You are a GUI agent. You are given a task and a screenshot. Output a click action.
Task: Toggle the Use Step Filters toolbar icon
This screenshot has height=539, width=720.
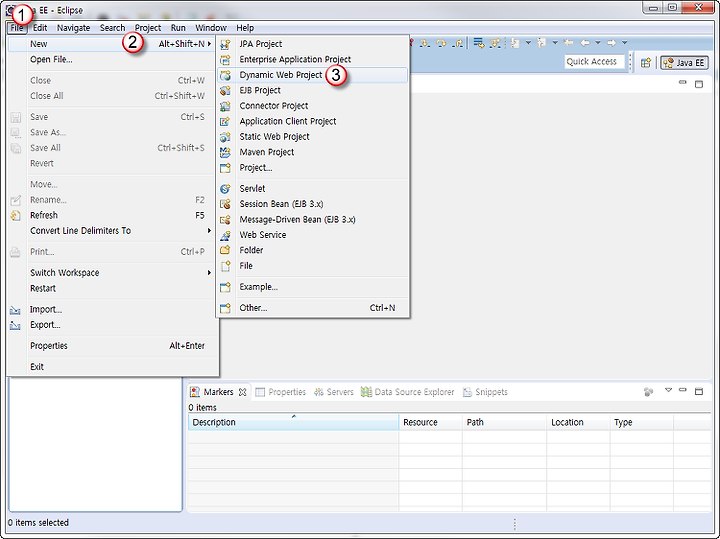(x=495, y=43)
